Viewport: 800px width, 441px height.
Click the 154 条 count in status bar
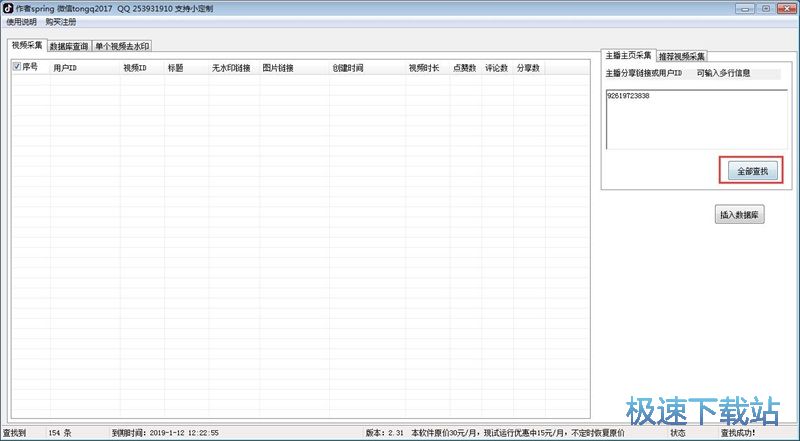pos(60,433)
